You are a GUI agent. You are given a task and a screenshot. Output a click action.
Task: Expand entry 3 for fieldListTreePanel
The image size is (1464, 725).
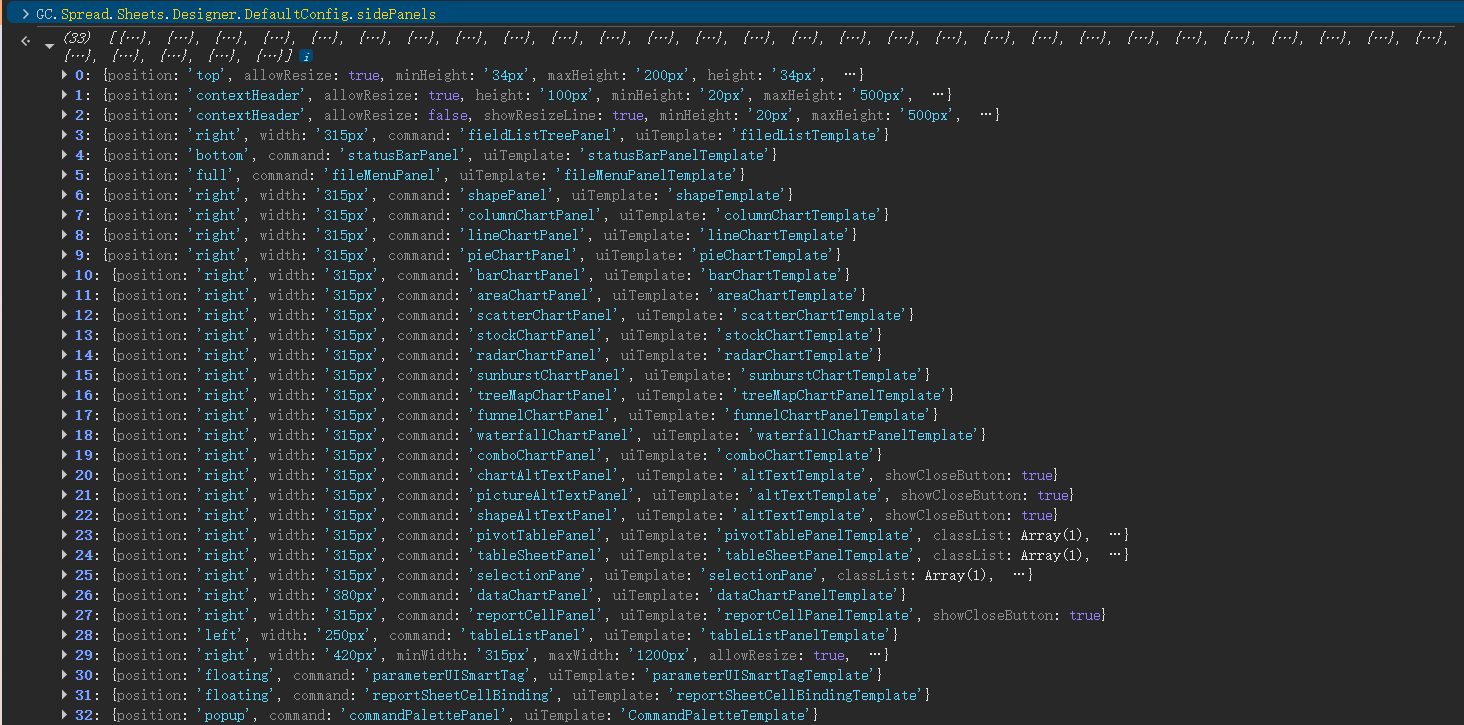[65, 135]
